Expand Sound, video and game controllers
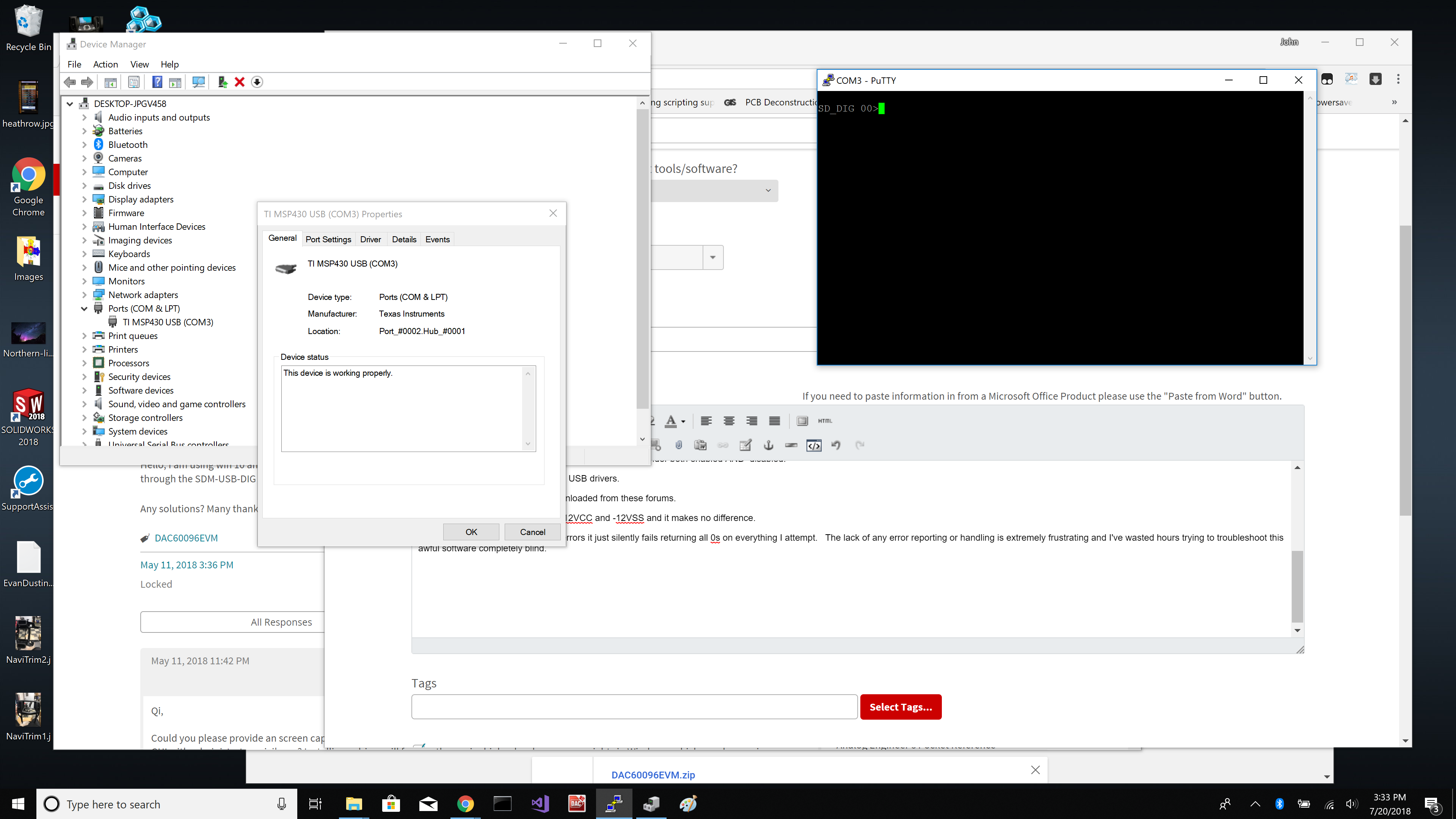Screen dimensions: 1456x819 [84, 404]
